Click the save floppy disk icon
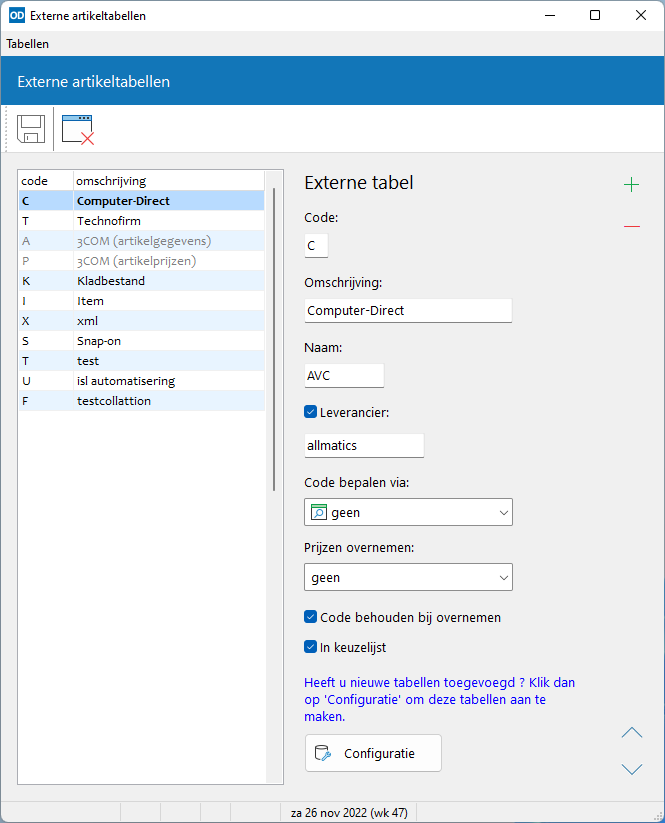 point(30,129)
